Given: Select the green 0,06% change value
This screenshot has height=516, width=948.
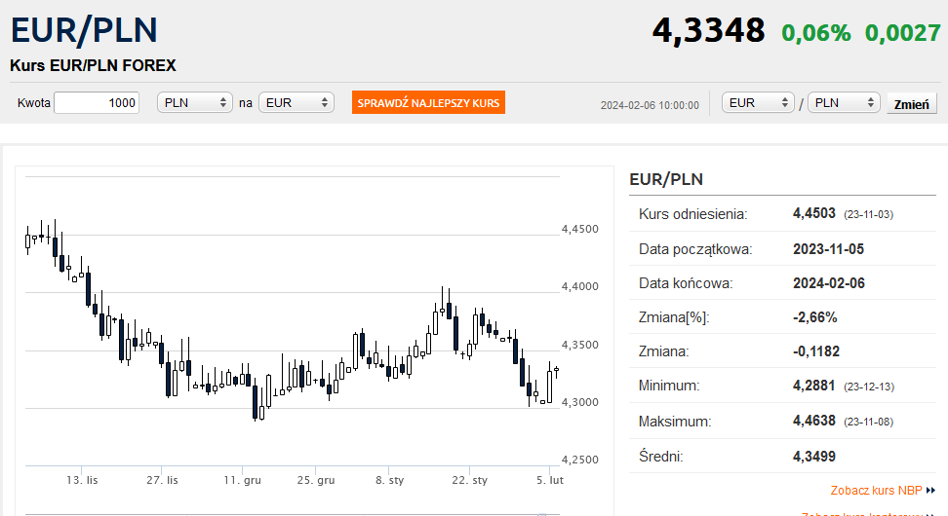Looking at the screenshot, I should click(816, 33).
